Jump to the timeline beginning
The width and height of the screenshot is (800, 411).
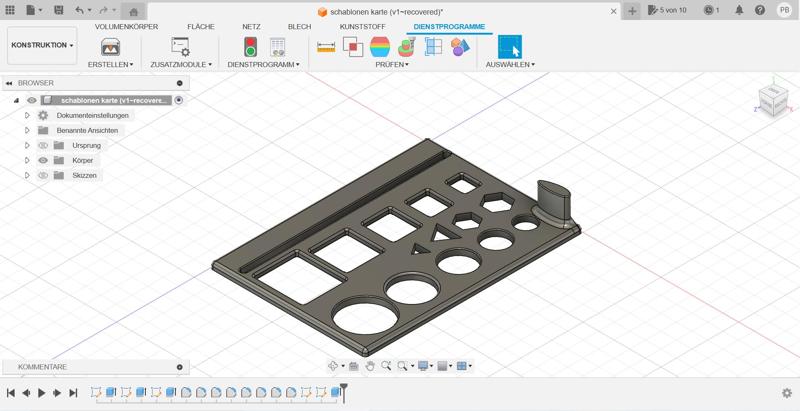coord(10,393)
